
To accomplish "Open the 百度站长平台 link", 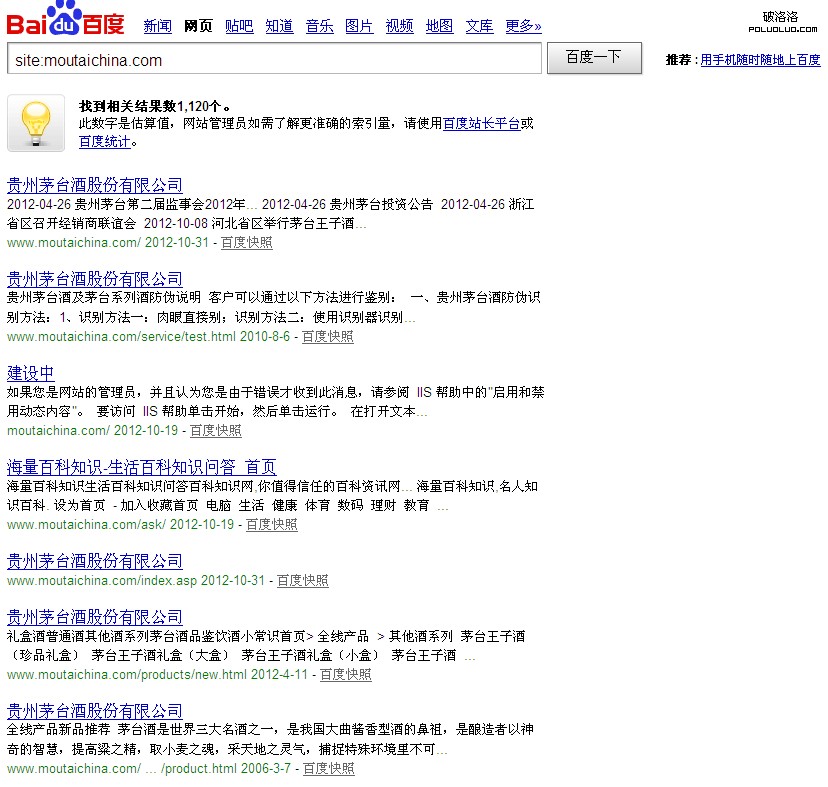I will pos(481,124).
